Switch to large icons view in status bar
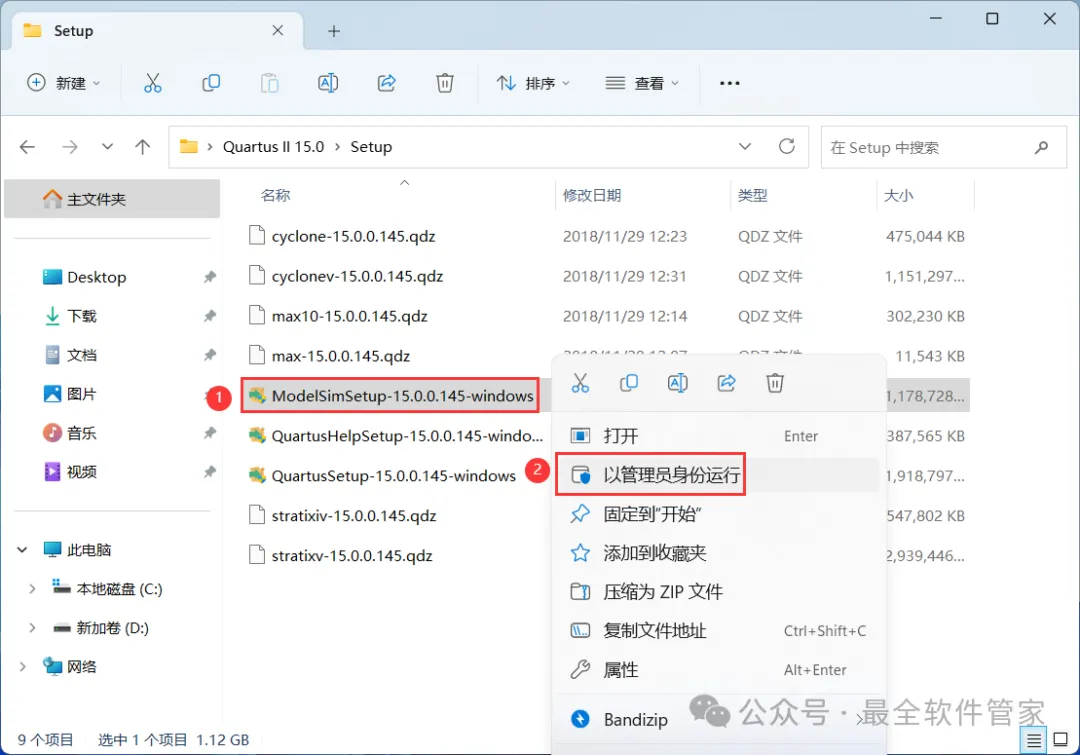The image size is (1080, 755). (1061, 740)
